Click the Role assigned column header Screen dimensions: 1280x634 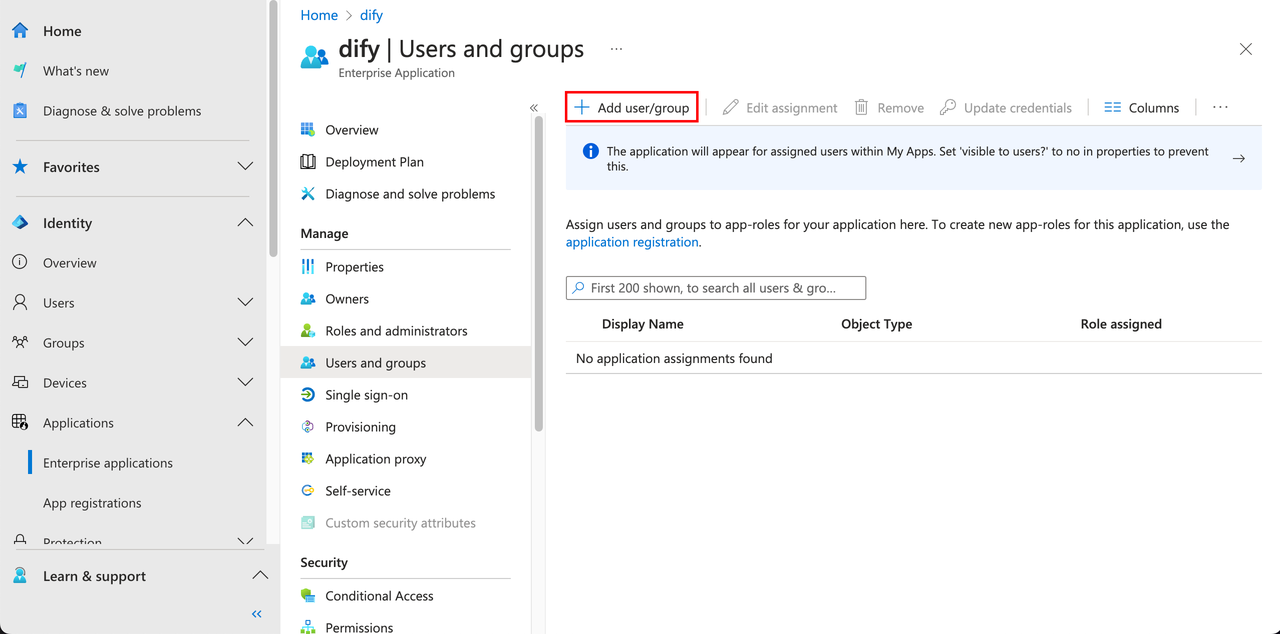pos(1121,324)
